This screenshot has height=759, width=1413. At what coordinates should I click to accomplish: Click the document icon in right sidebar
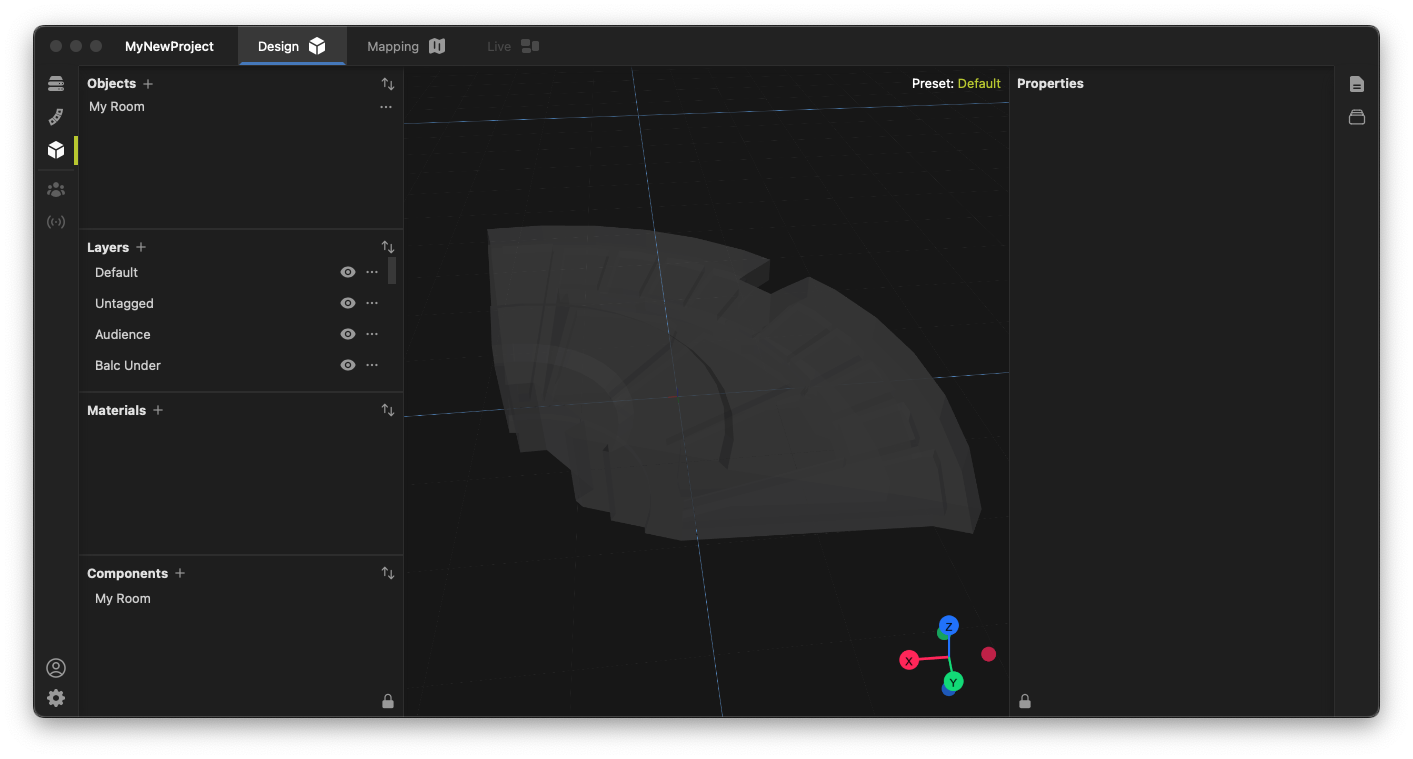coord(1356,84)
